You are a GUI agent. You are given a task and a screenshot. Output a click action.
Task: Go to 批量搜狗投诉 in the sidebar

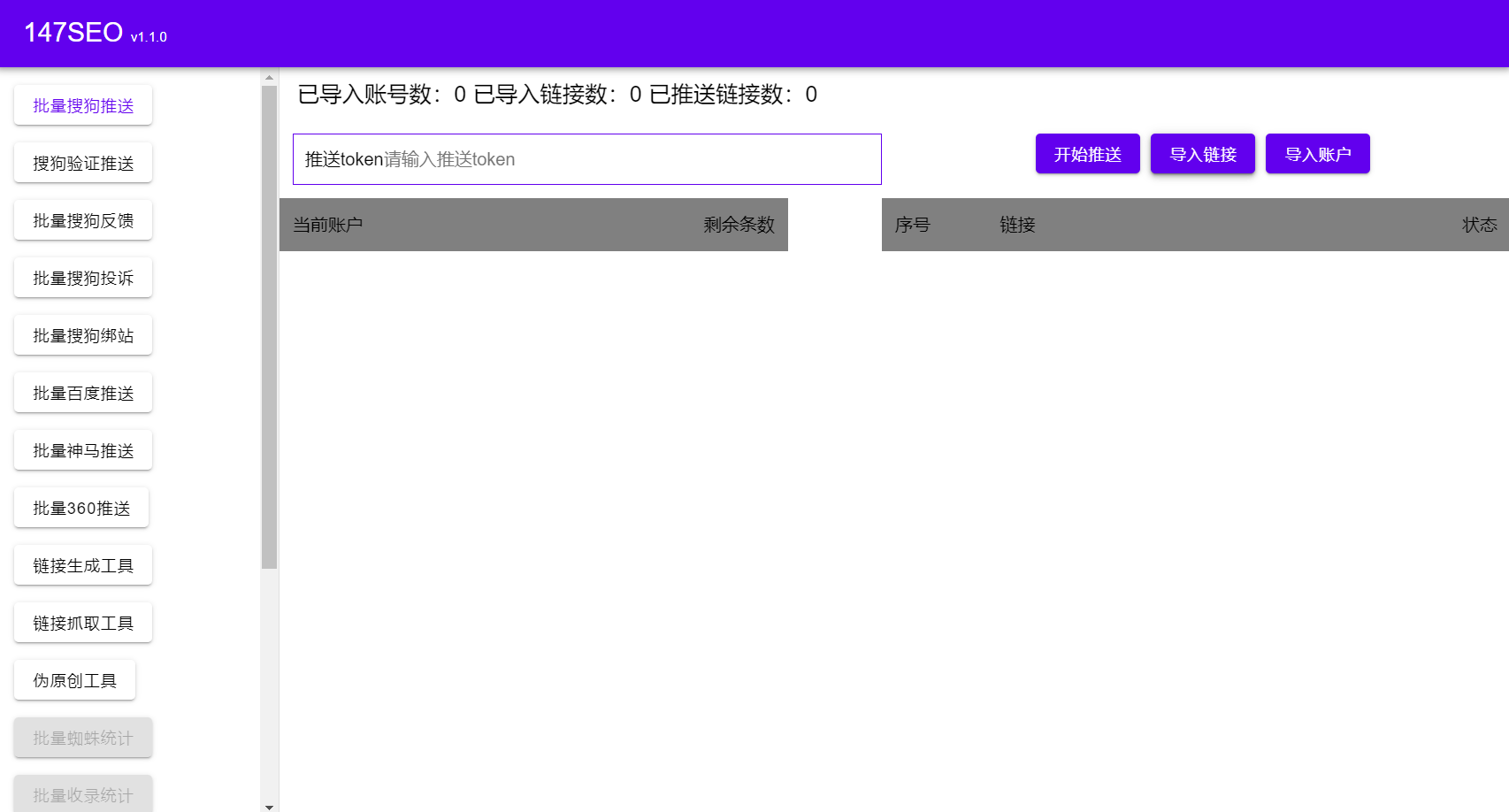coord(83,278)
